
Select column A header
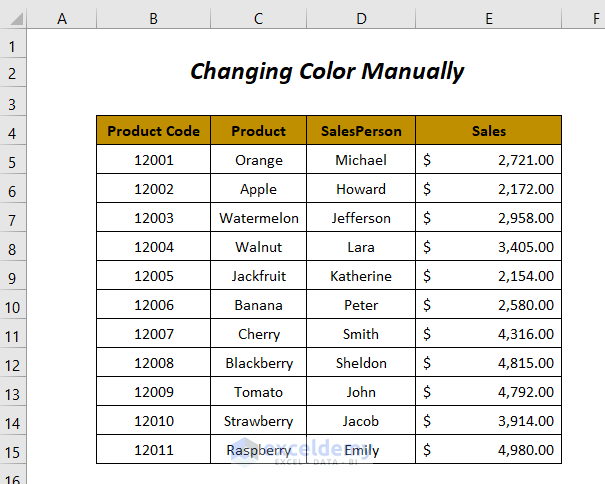pos(62,19)
